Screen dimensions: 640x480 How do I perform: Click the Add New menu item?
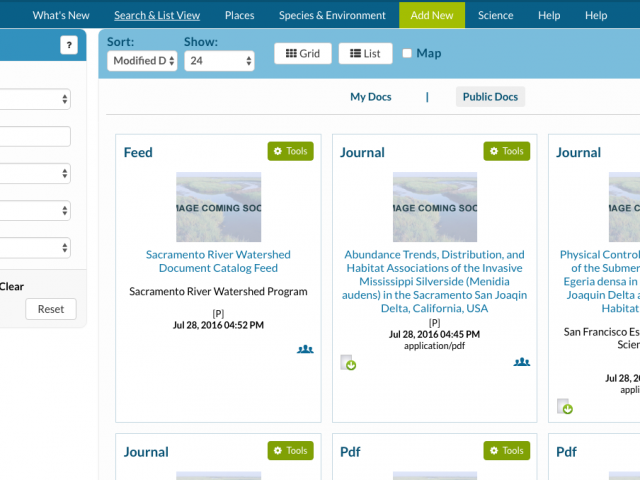pos(432,16)
